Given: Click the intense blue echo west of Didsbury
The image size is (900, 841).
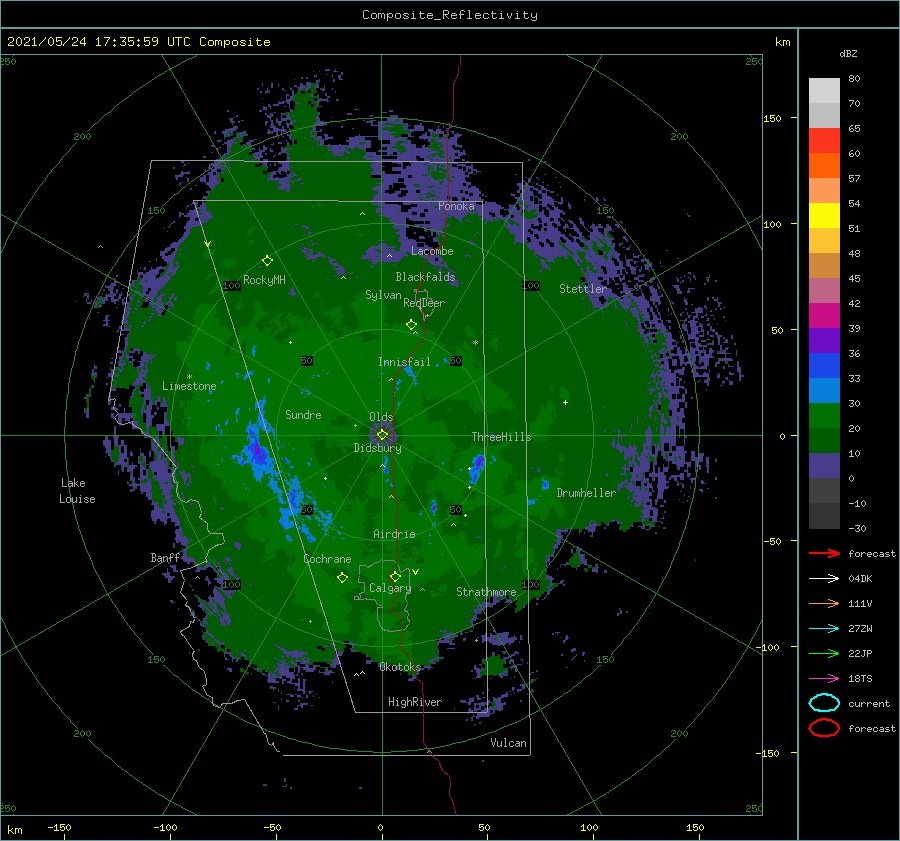Looking at the screenshot, I should pos(257,454).
